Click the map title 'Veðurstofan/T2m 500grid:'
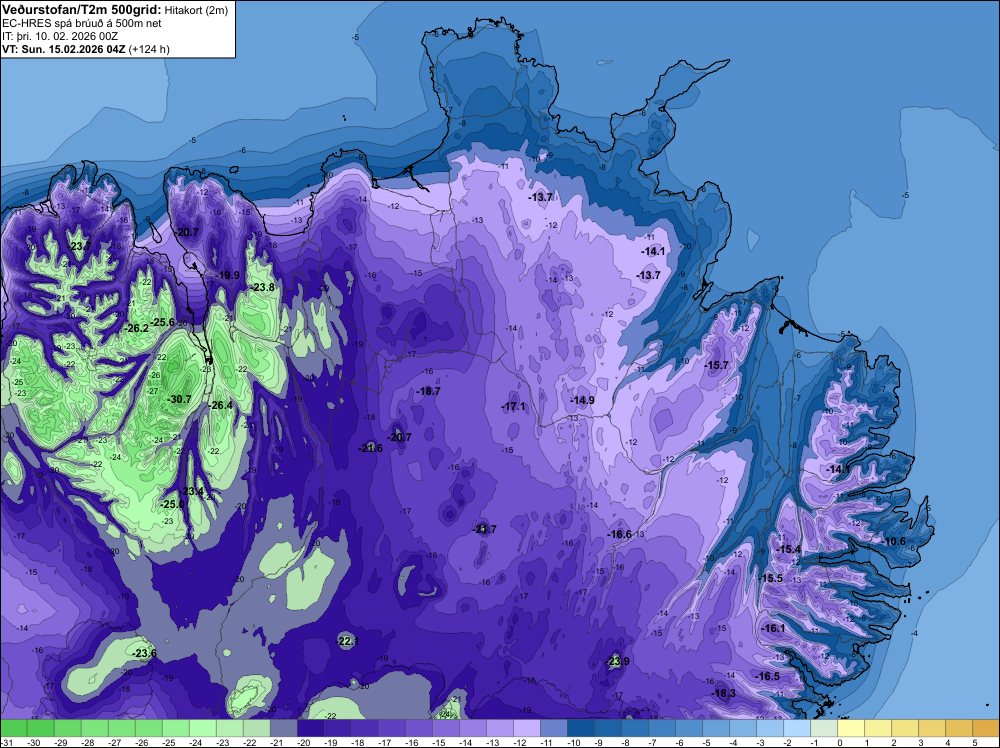 point(82,10)
